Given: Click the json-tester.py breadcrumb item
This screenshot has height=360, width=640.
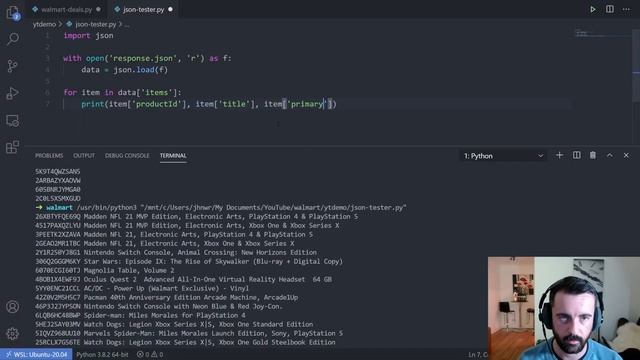Looking at the screenshot, I should 95,24.
